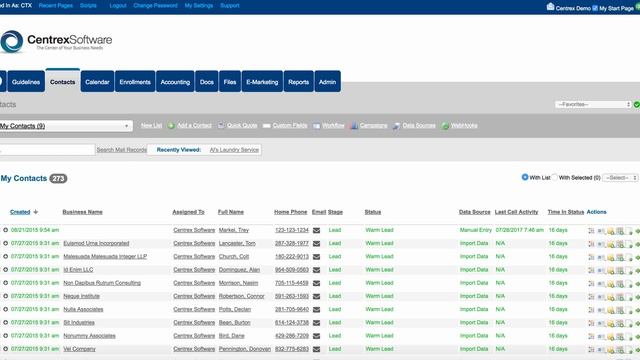Click the email envelope icon for Robertson, Connor
The width and height of the screenshot is (640, 360).
pos(316,296)
